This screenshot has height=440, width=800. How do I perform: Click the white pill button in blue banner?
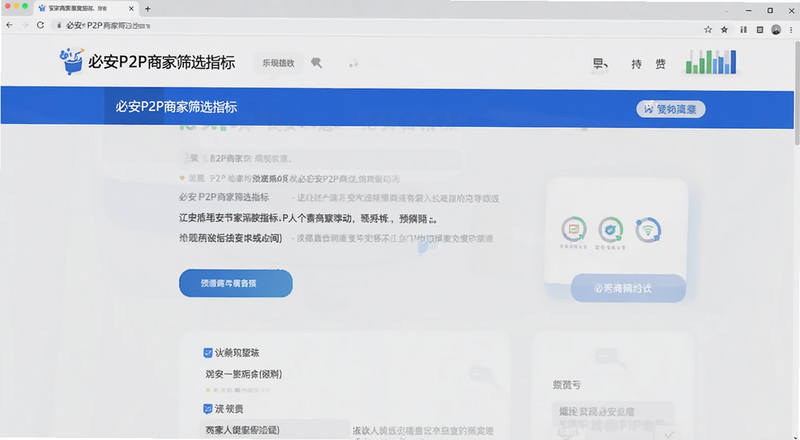pos(670,109)
